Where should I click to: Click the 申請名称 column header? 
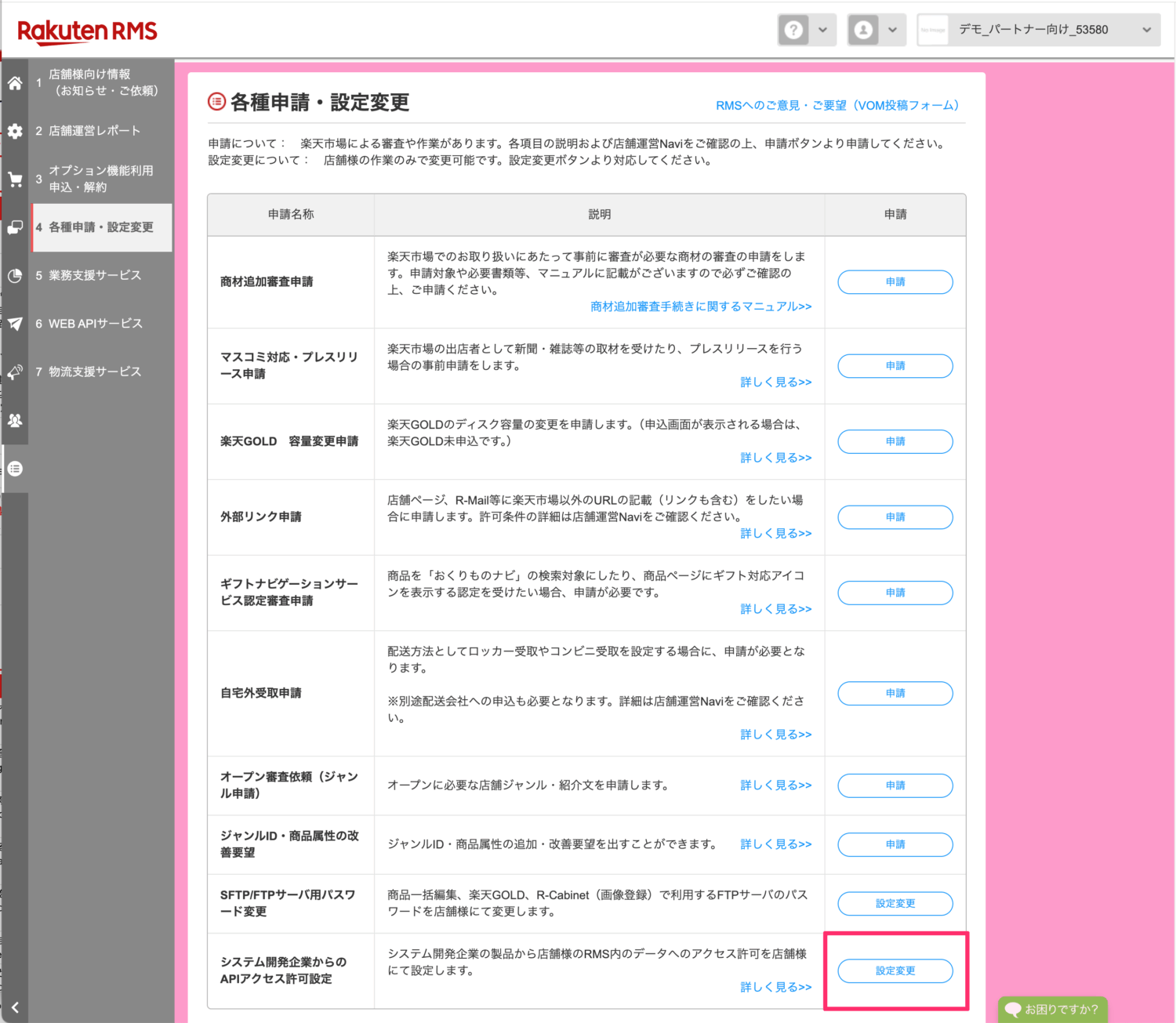[x=291, y=214]
